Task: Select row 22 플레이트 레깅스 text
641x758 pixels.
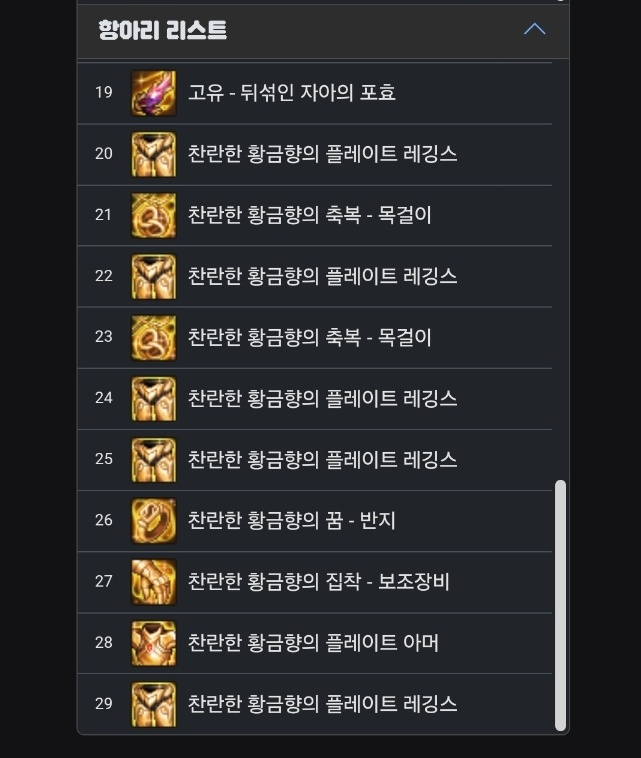Action: point(392,276)
